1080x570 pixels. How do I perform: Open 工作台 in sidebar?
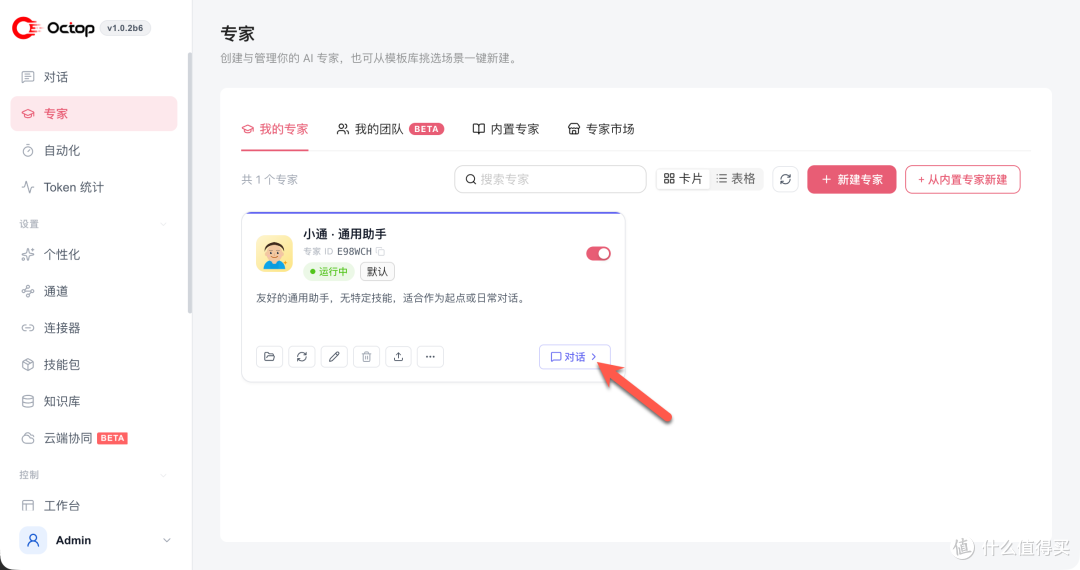[94, 505]
